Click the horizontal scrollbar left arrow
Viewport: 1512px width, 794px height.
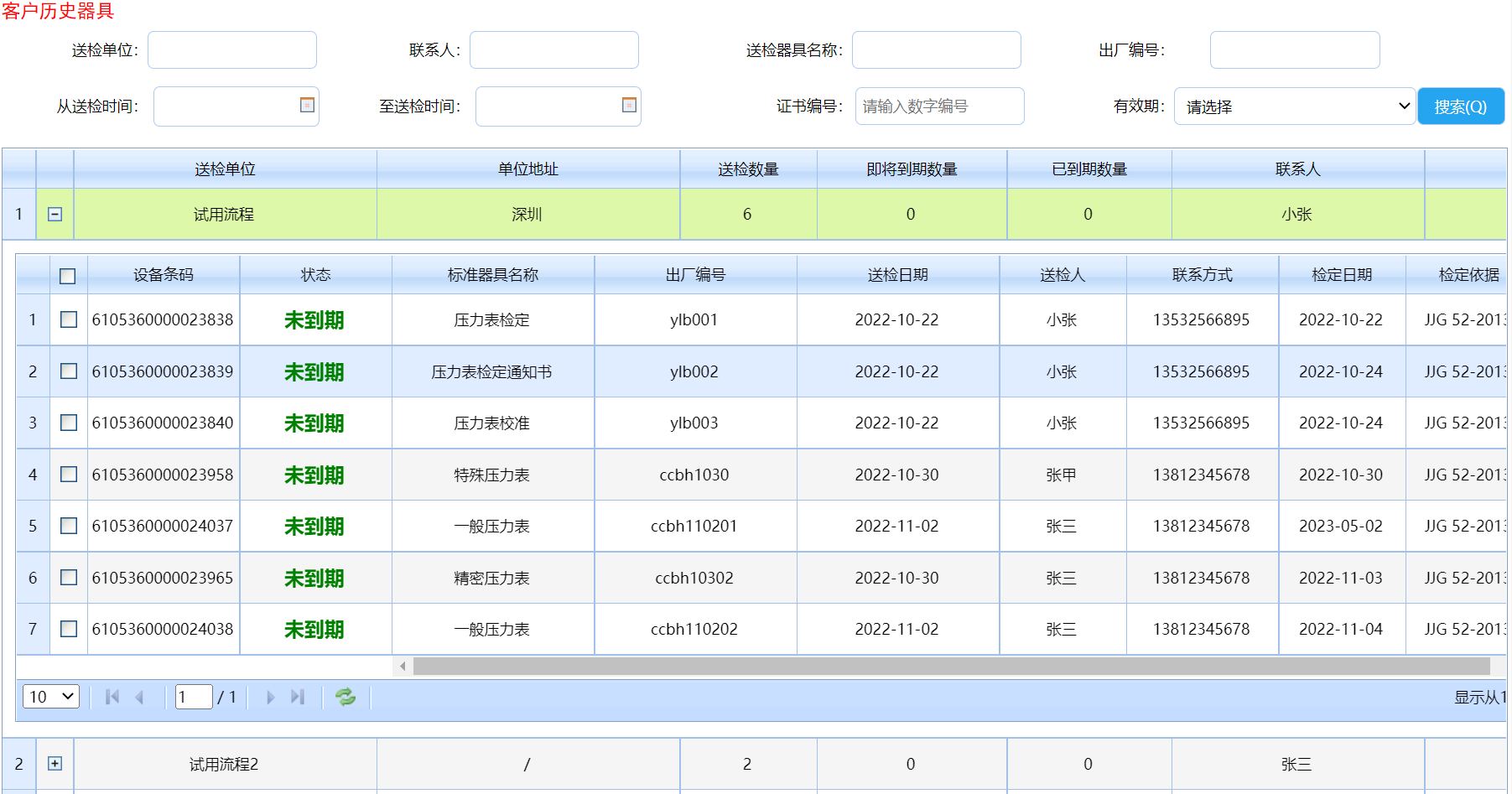coord(403,667)
